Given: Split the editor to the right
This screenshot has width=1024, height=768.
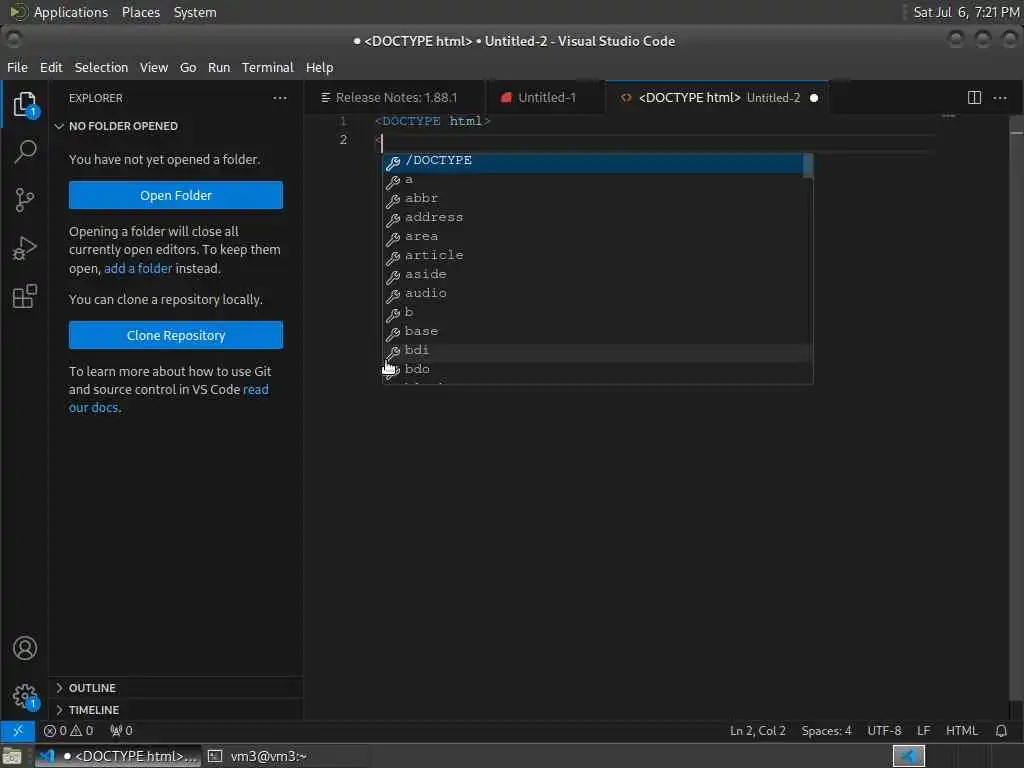Looking at the screenshot, I should coord(974,98).
